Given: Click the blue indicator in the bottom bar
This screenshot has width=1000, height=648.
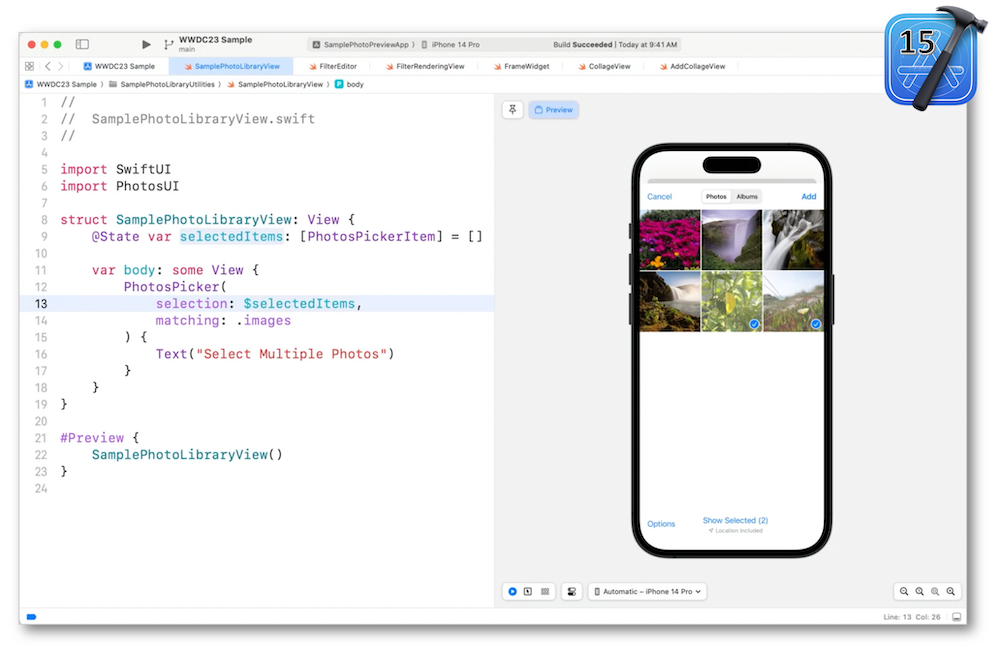Looking at the screenshot, I should click(x=31, y=617).
